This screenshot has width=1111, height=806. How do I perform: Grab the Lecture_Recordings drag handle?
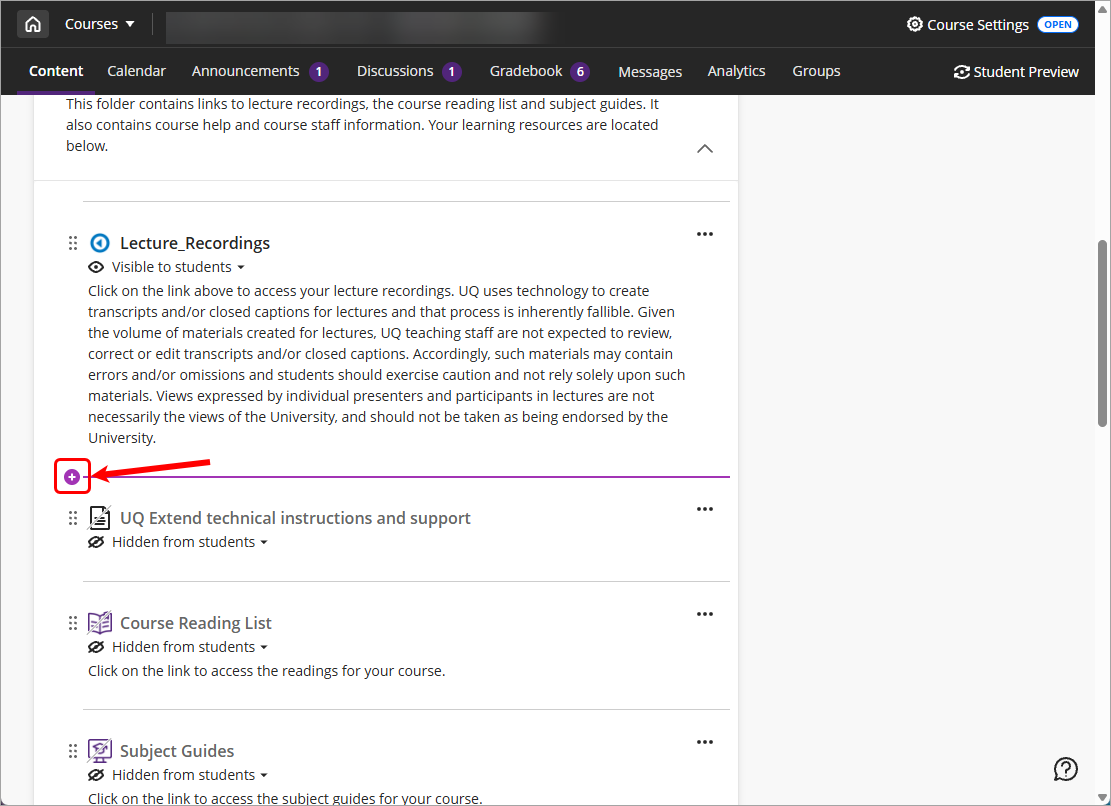tap(72, 243)
